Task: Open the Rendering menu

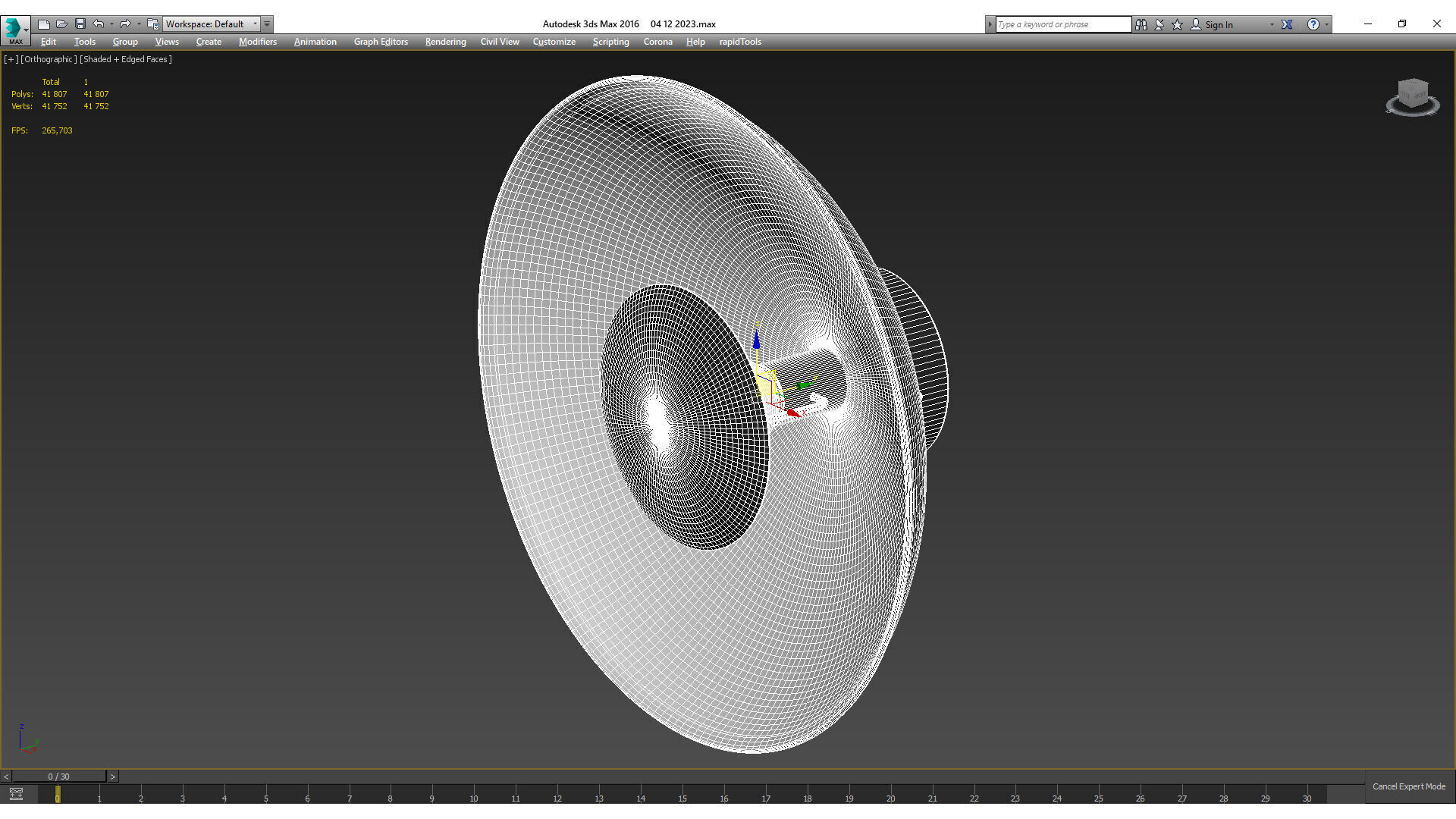Action: 445,42
